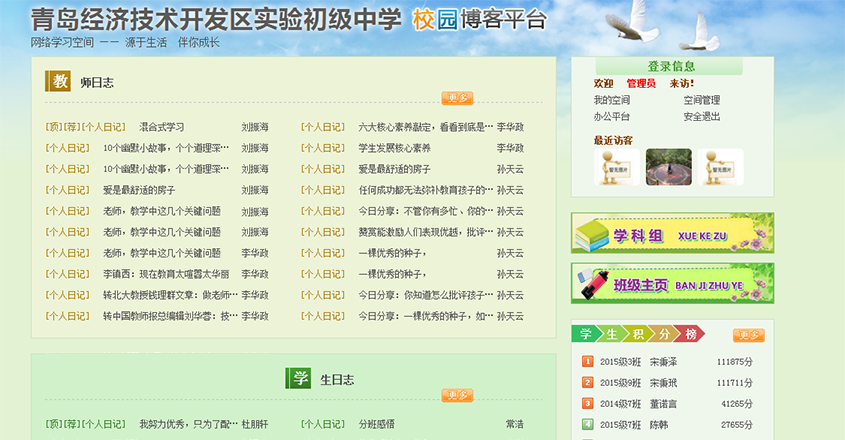
Task: Open the student post 分班感悟
Action: pos(377,424)
